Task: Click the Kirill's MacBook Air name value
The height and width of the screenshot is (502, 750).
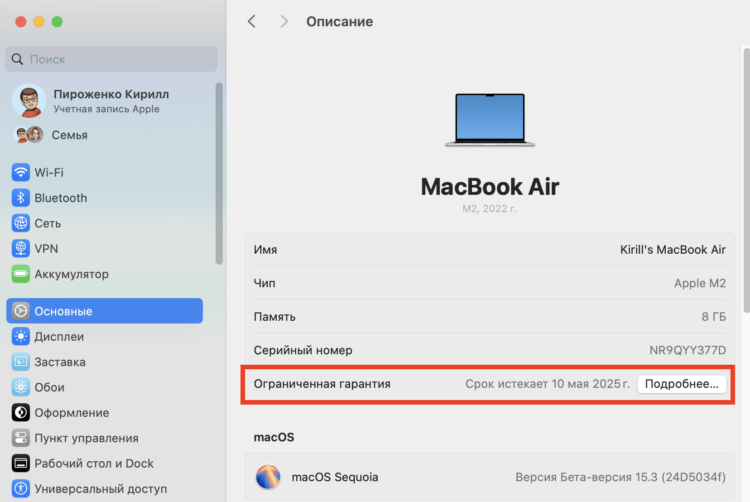Action: pos(673,250)
